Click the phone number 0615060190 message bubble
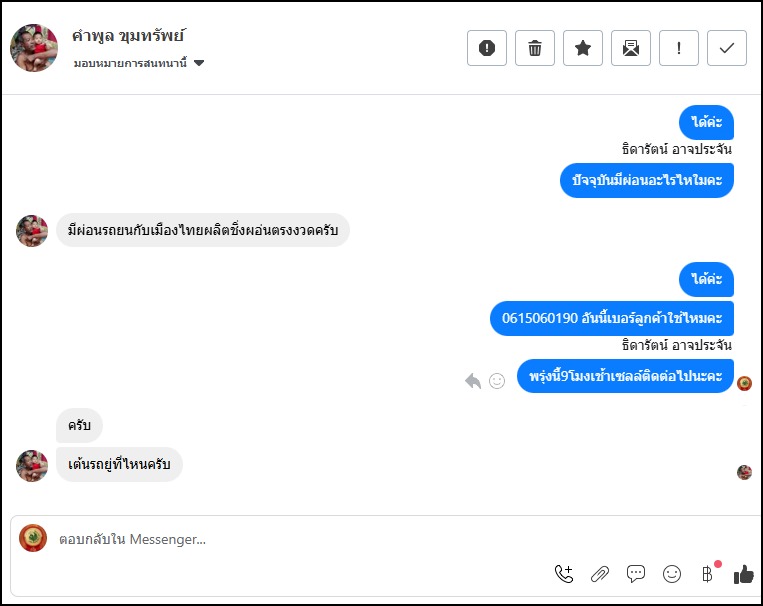Screen dimensions: 763x606 (x=612, y=318)
